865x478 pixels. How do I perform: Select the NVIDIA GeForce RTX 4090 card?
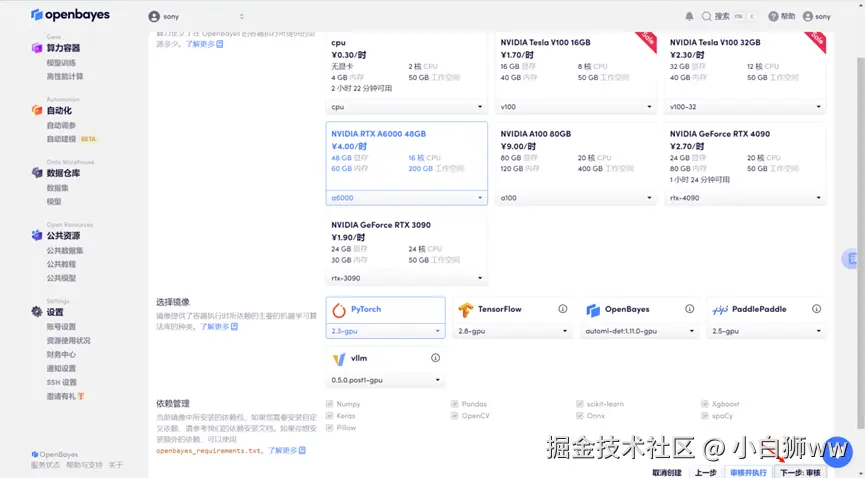tap(745, 163)
